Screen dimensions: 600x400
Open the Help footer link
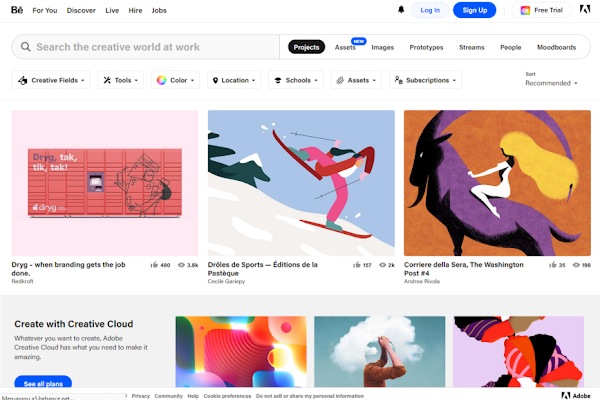tap(193, 396)
